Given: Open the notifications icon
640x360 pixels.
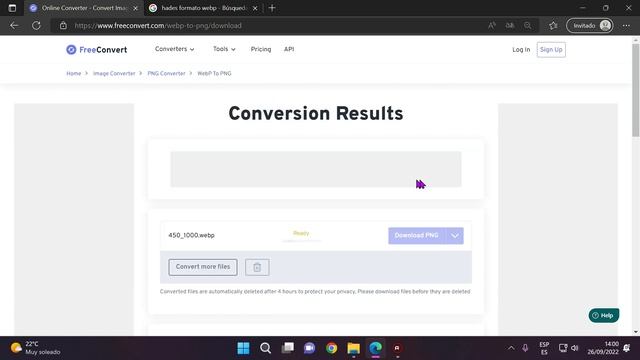Looking at the screenshot, I should pos(627,348).
